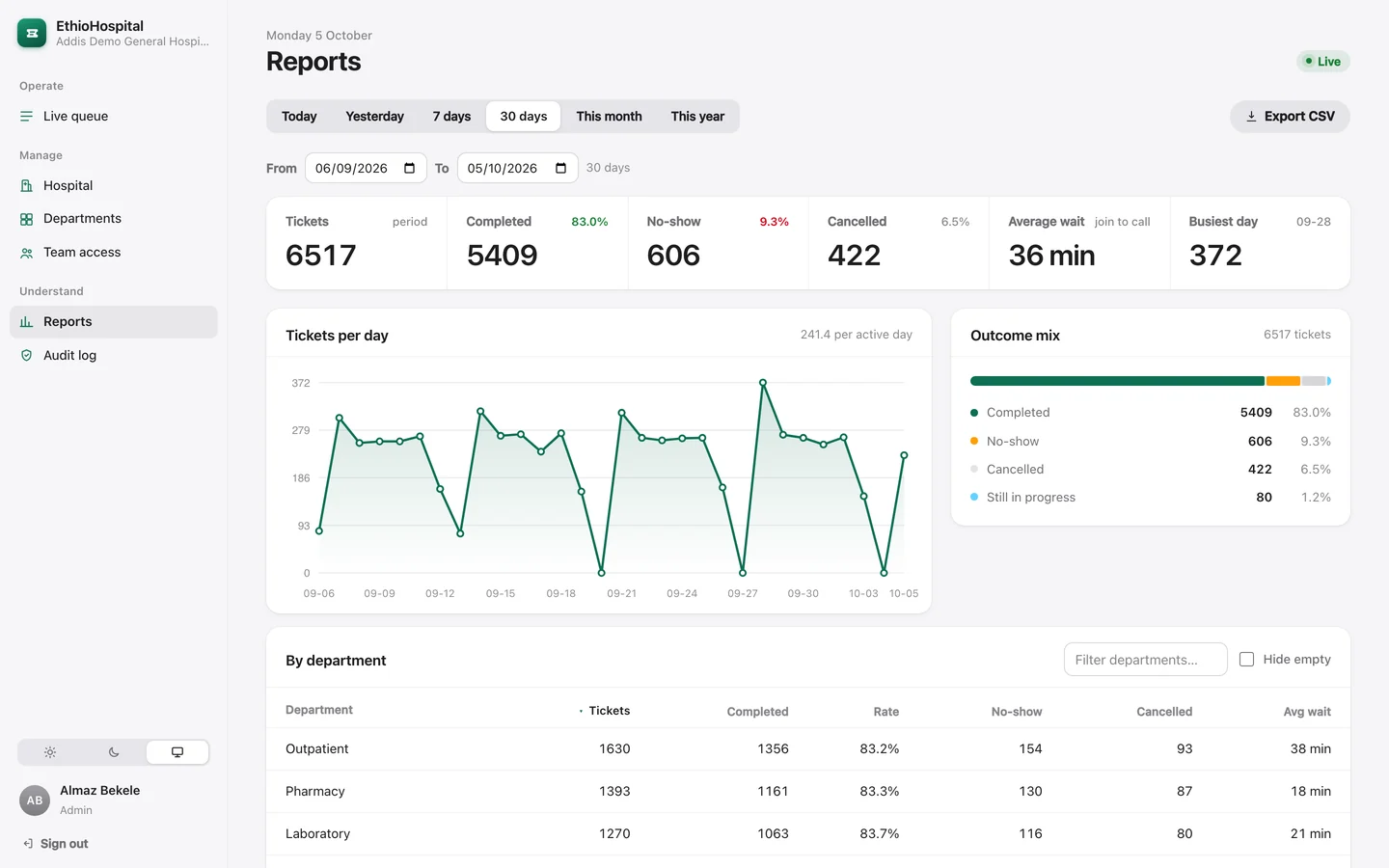Viewport: 1389px width, 868px height.
Task: Select the Yesterday range tab
Action: [374, 117]
